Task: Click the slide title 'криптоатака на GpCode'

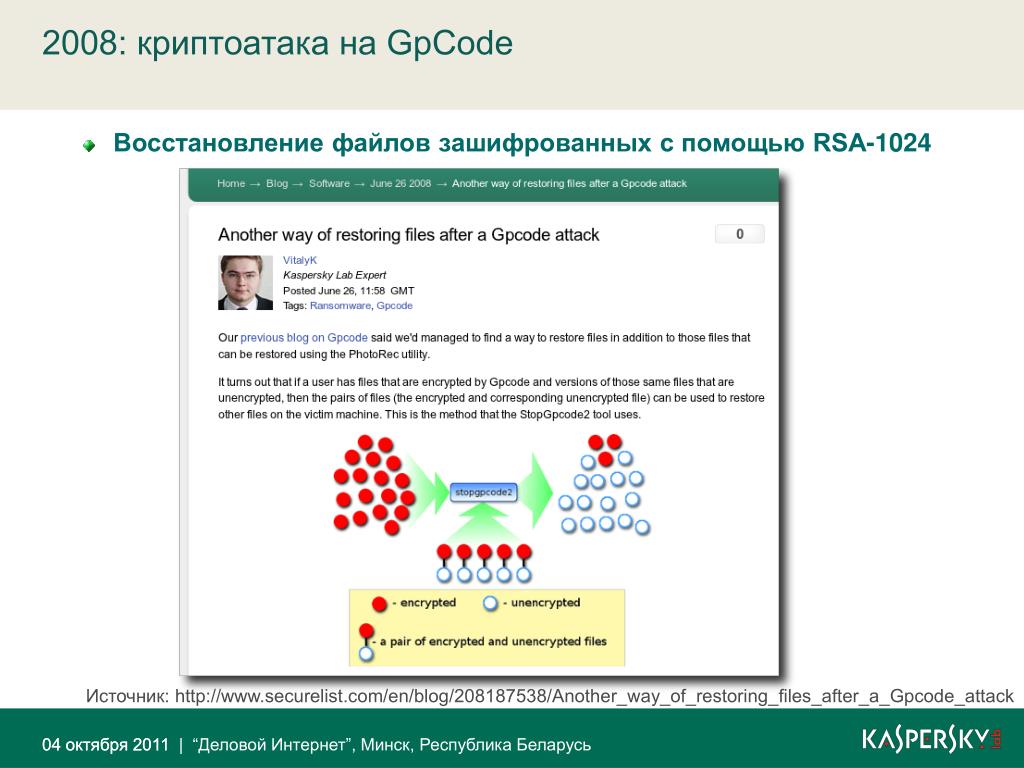Action: (325, 43)
